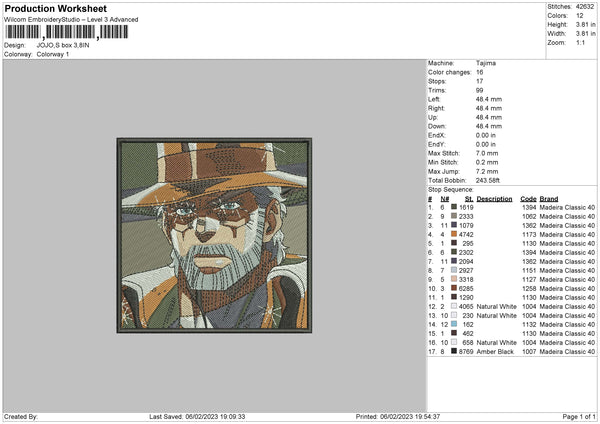
Task: Click 'Wilcom EmbroideryStudio – Level 3 Advanced' text
Action: coord(71,20)
